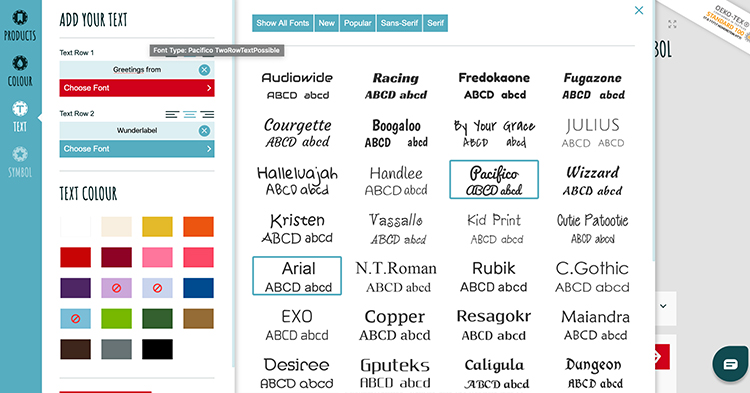Open Choose Font for Text Row 2
Viewport: 750px width, 393px height.
[137, 149]
